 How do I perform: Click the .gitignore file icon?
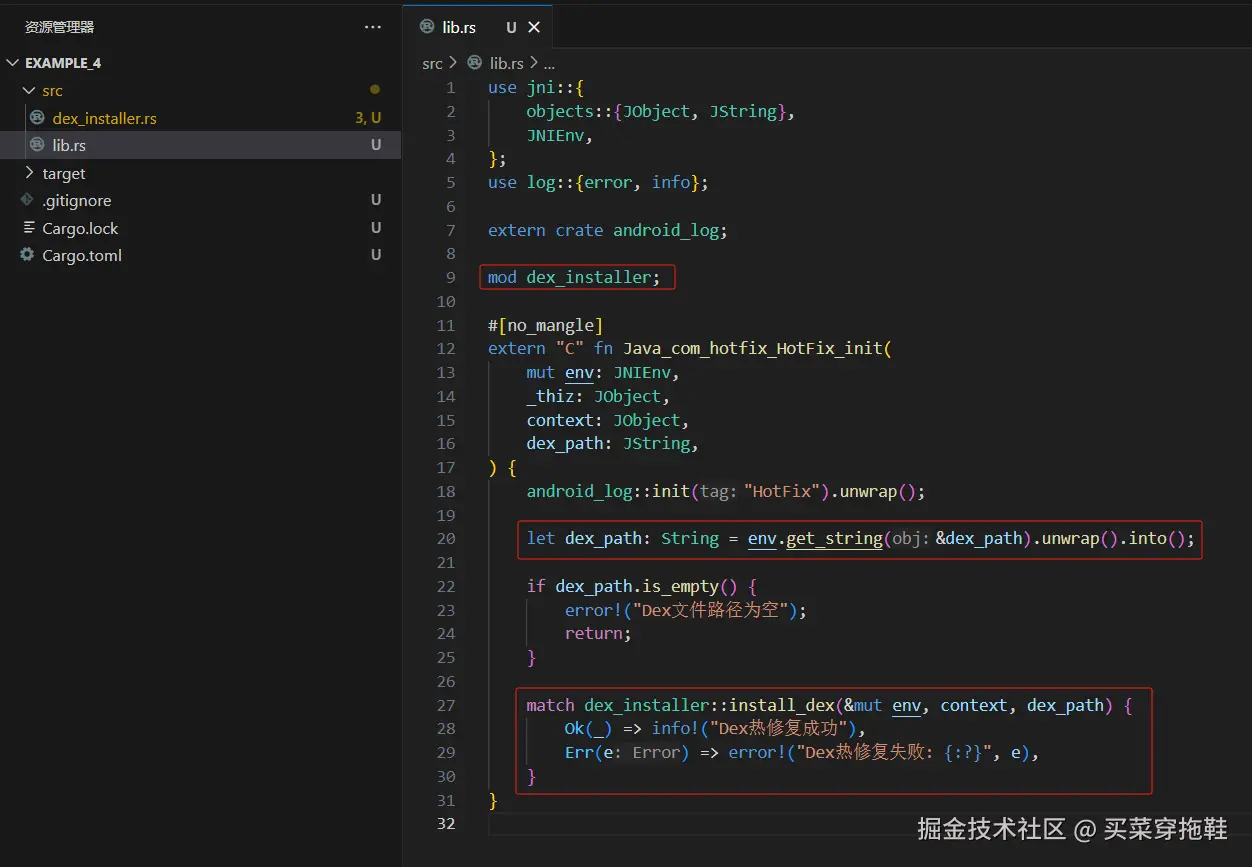[28, 200]
